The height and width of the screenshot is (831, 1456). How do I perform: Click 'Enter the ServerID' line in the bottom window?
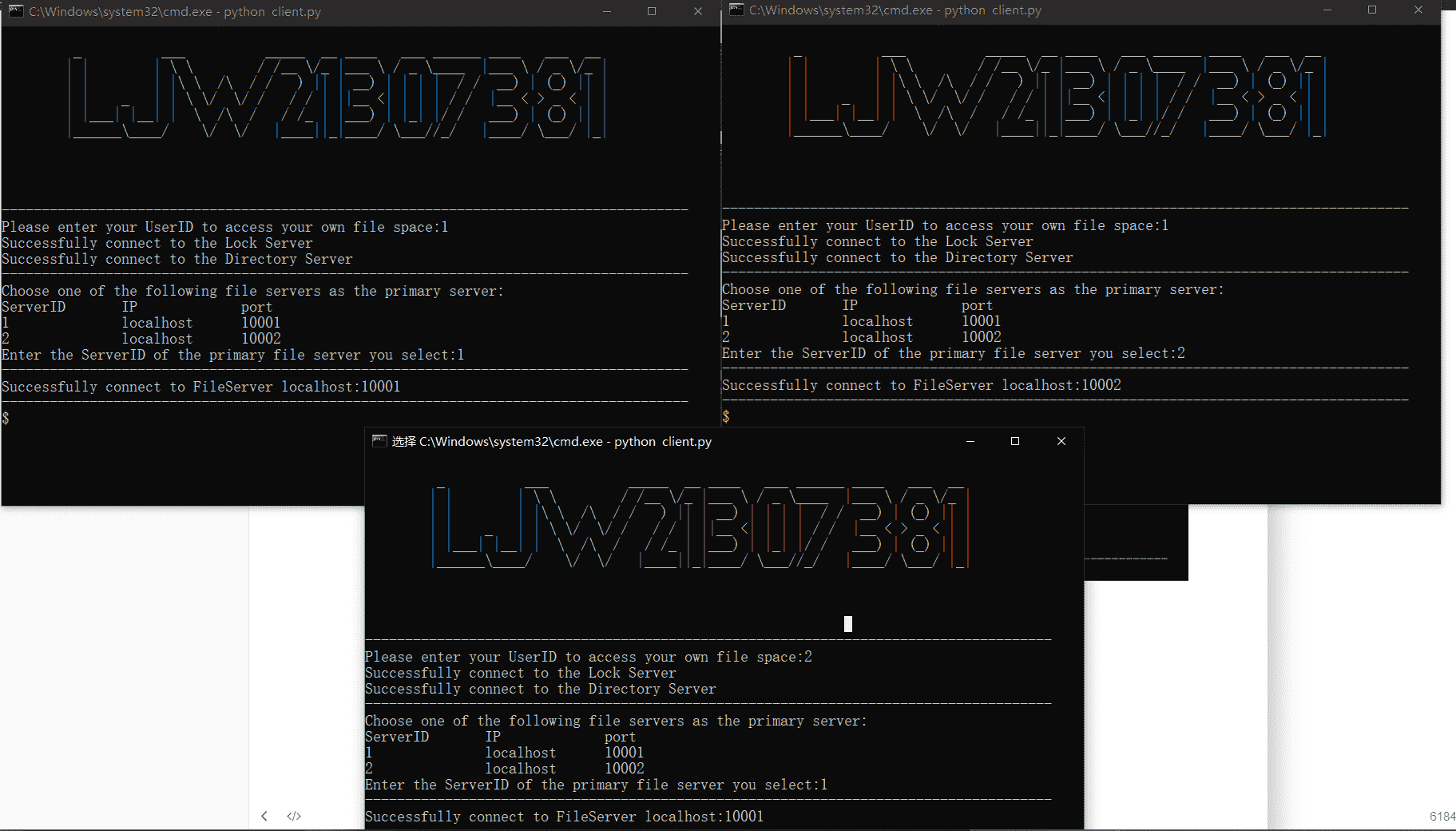pyautogui.click(x=597, y=785)
